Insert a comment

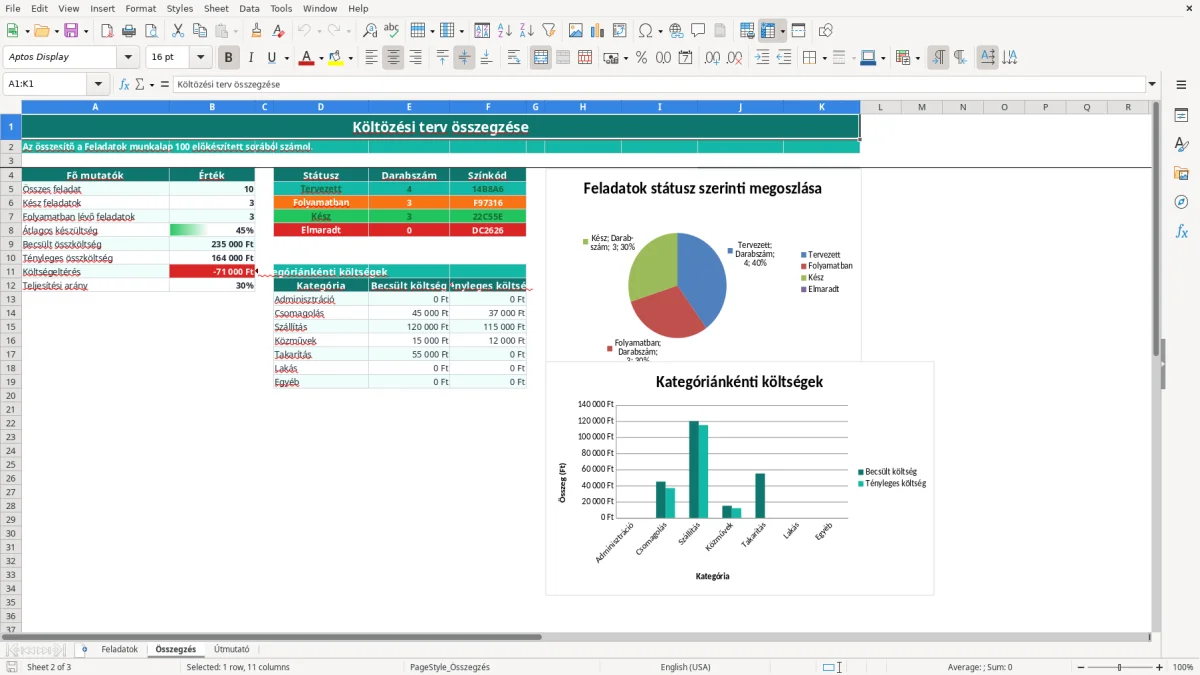coord(698,31)
